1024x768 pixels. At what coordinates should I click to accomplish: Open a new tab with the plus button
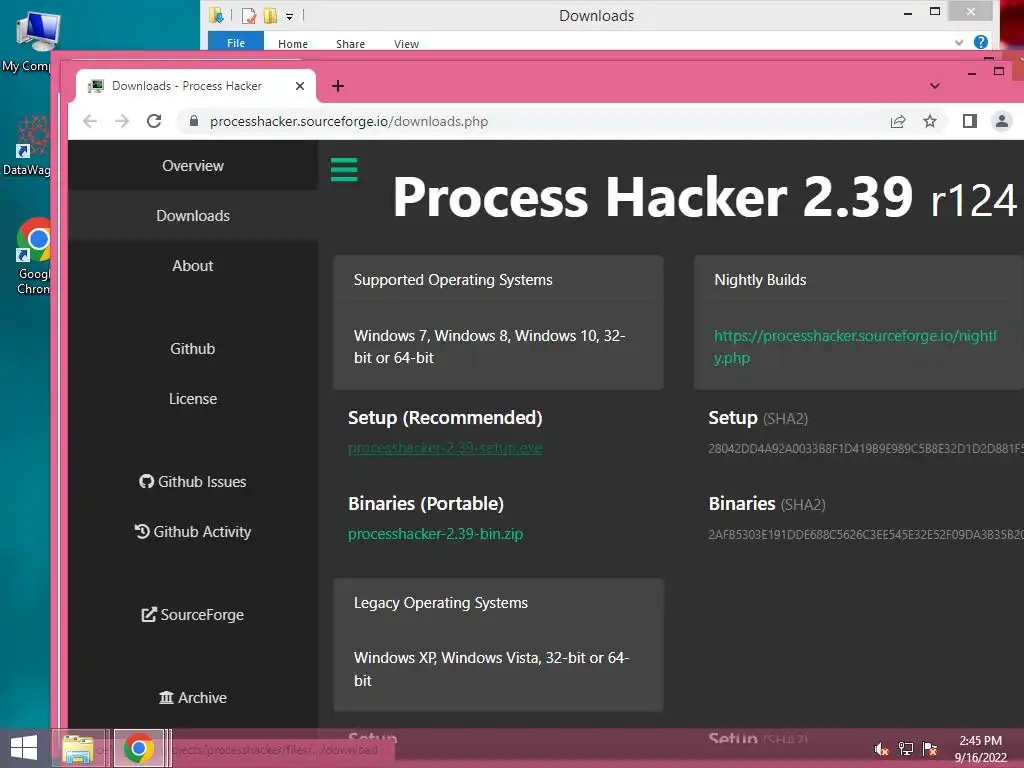pos(338,86)
